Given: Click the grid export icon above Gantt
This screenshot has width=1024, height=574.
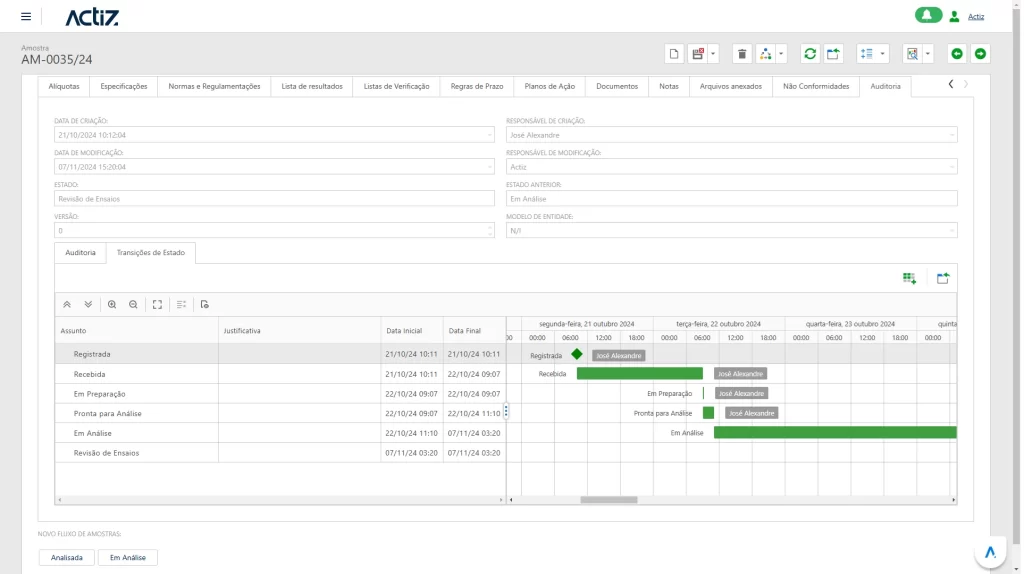Looking at the screenshot, I should 909,279.
